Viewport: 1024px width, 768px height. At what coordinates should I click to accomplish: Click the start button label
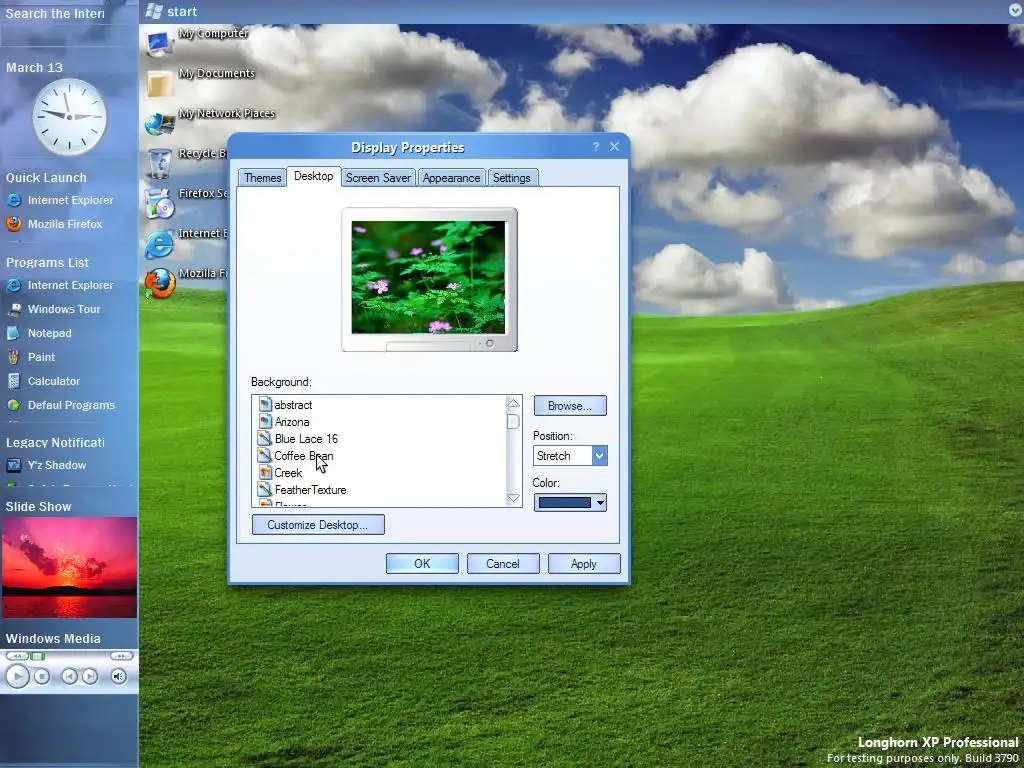[x=182, y=11]
